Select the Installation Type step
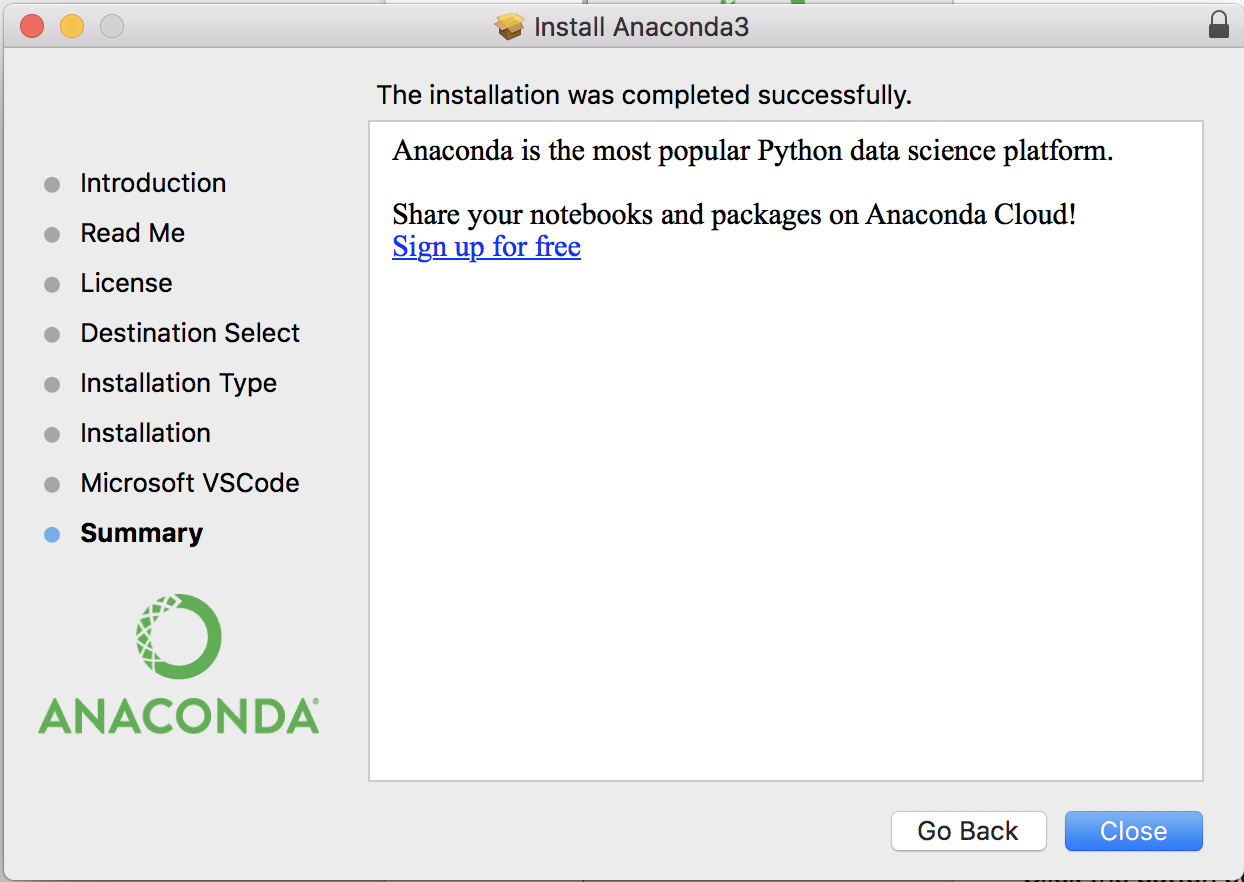Screen dimensions: 1244x882 (x=178, y=383)
